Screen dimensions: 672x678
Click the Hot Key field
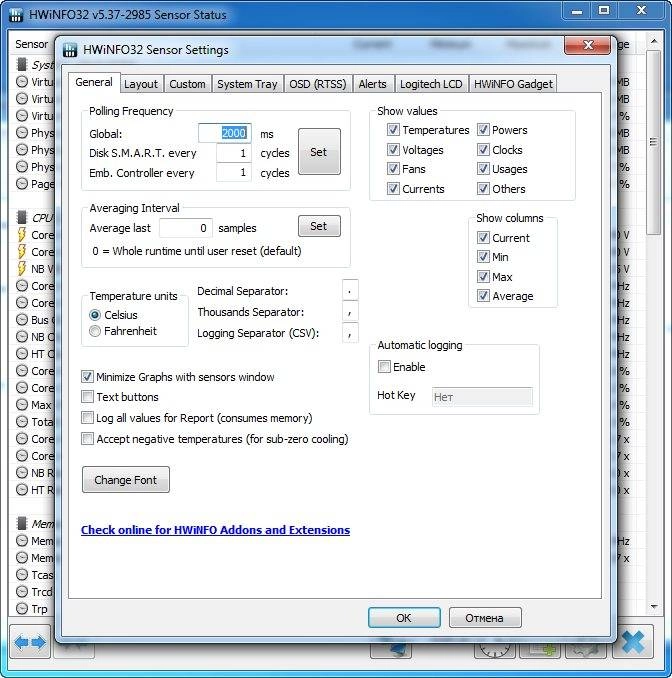(482, 397)
